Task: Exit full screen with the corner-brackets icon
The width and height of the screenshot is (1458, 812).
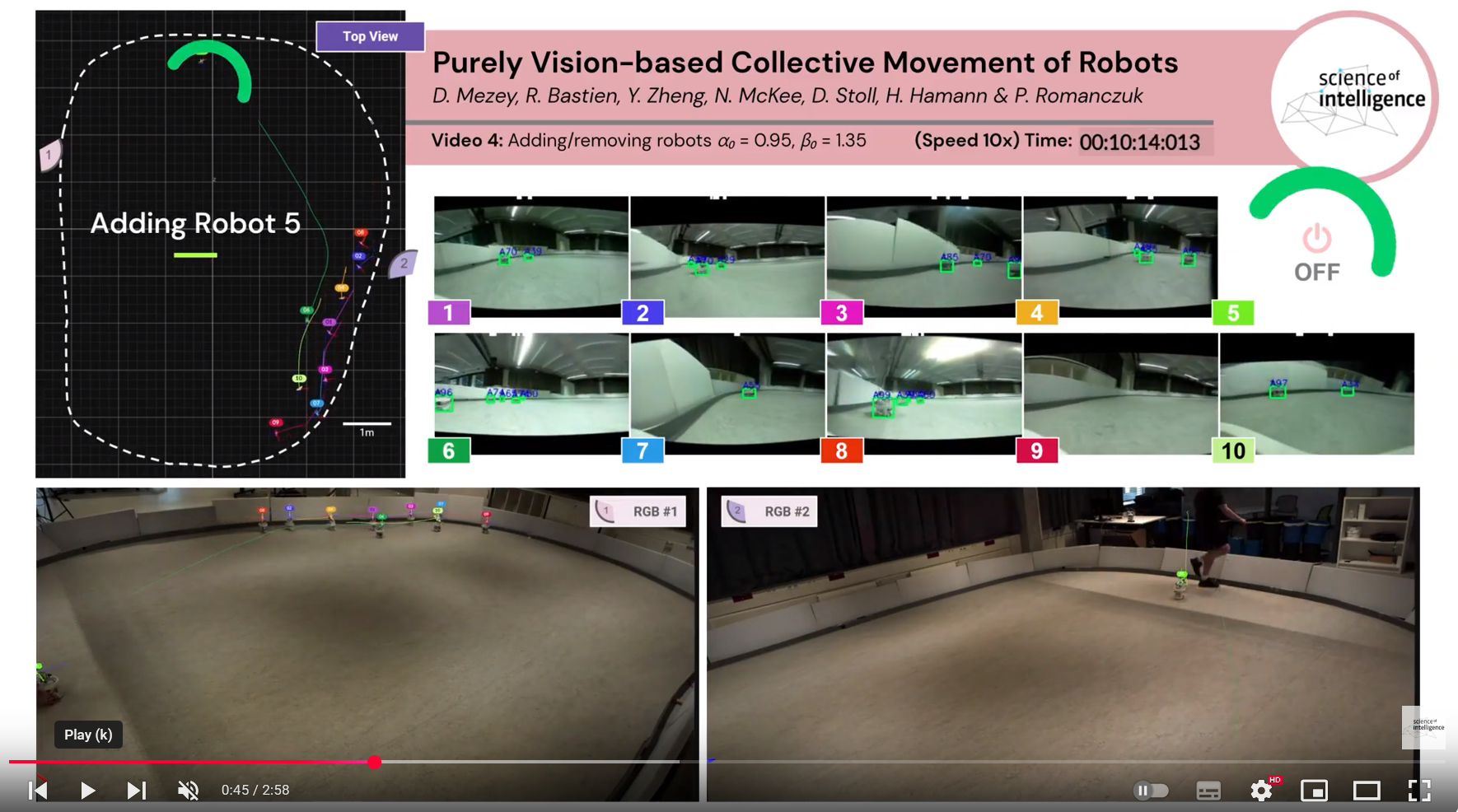Action: pos(1419,791)
